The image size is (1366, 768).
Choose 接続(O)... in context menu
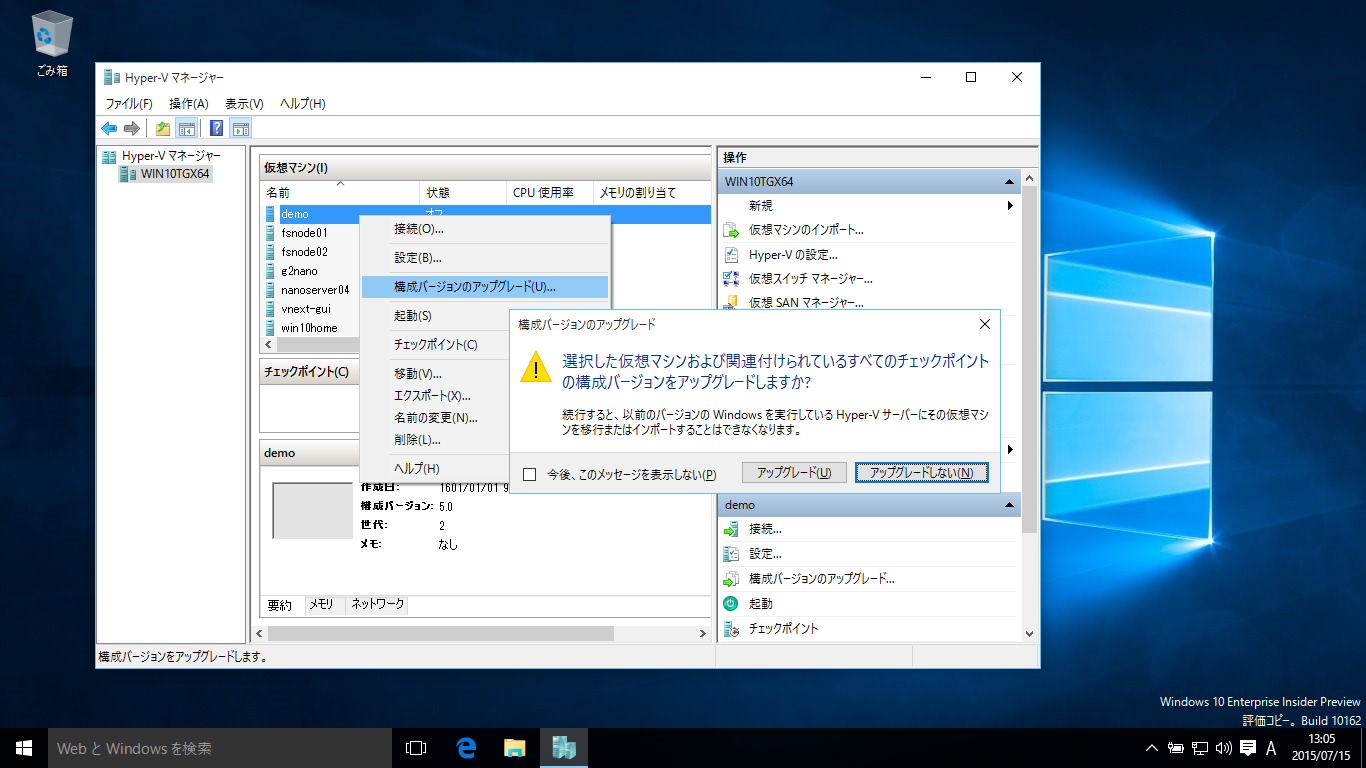tap(485, 229)
